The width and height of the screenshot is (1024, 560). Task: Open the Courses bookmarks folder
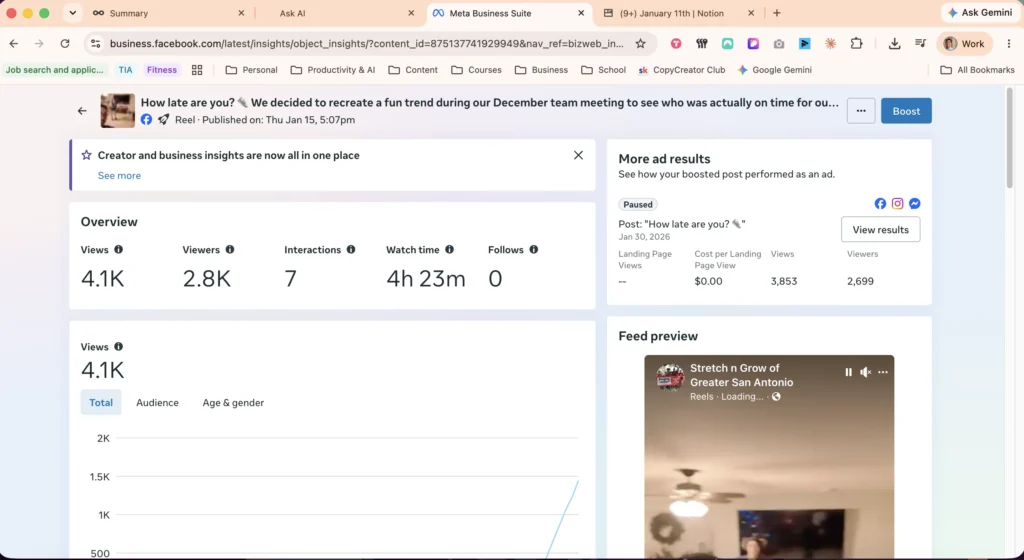(476, 70)
